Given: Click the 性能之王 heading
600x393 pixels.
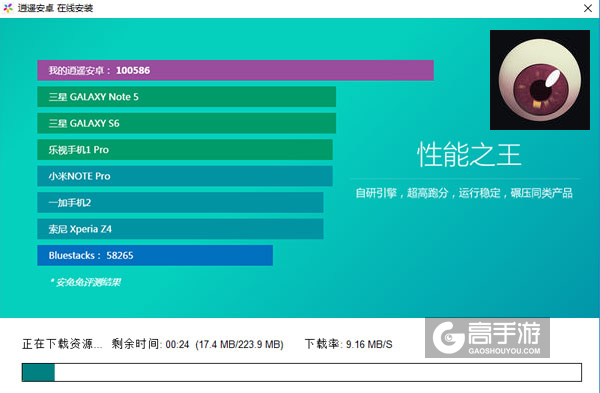Looking at the screenshot, I should [x=469, y=155].
